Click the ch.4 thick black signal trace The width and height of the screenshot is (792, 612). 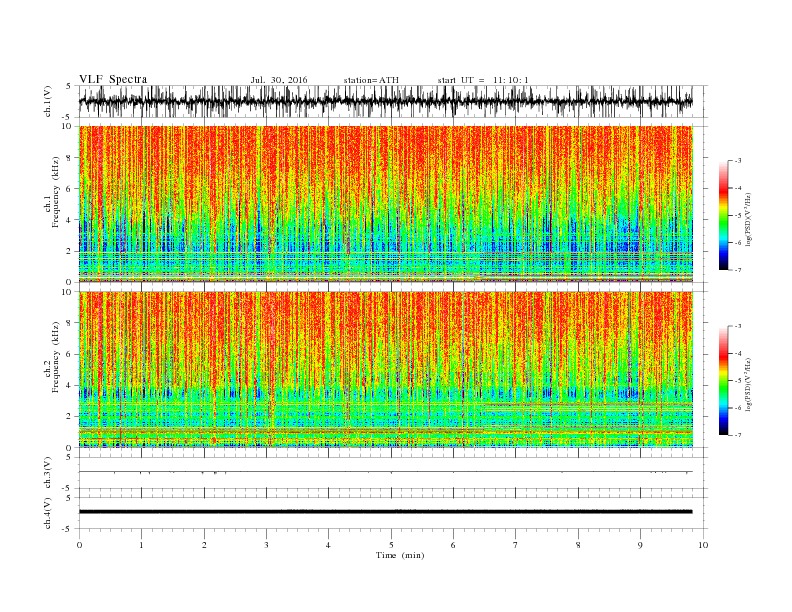(385, 512)
